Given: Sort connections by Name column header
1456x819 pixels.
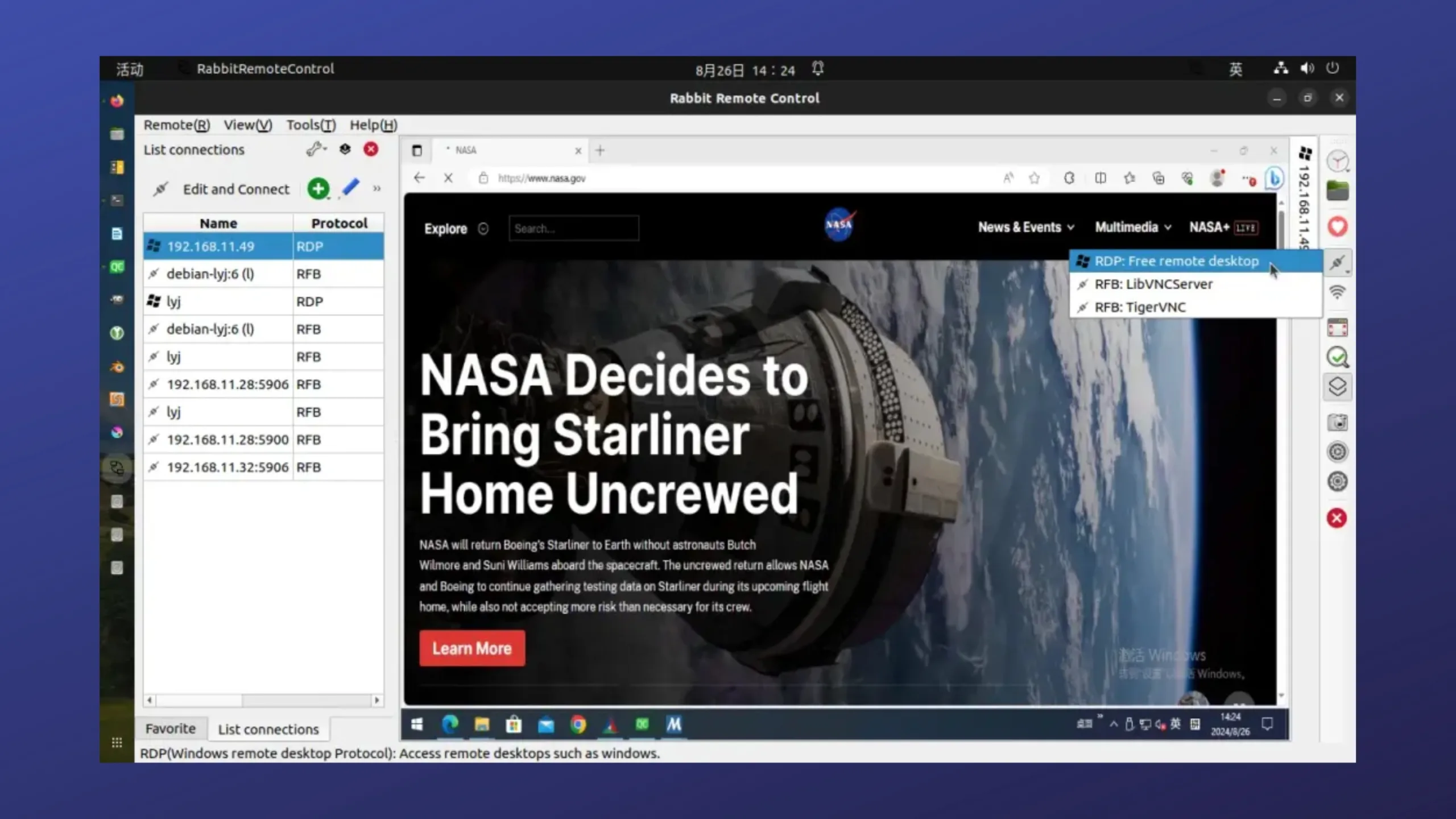Looking at the screenshot, I should point(218,223).
